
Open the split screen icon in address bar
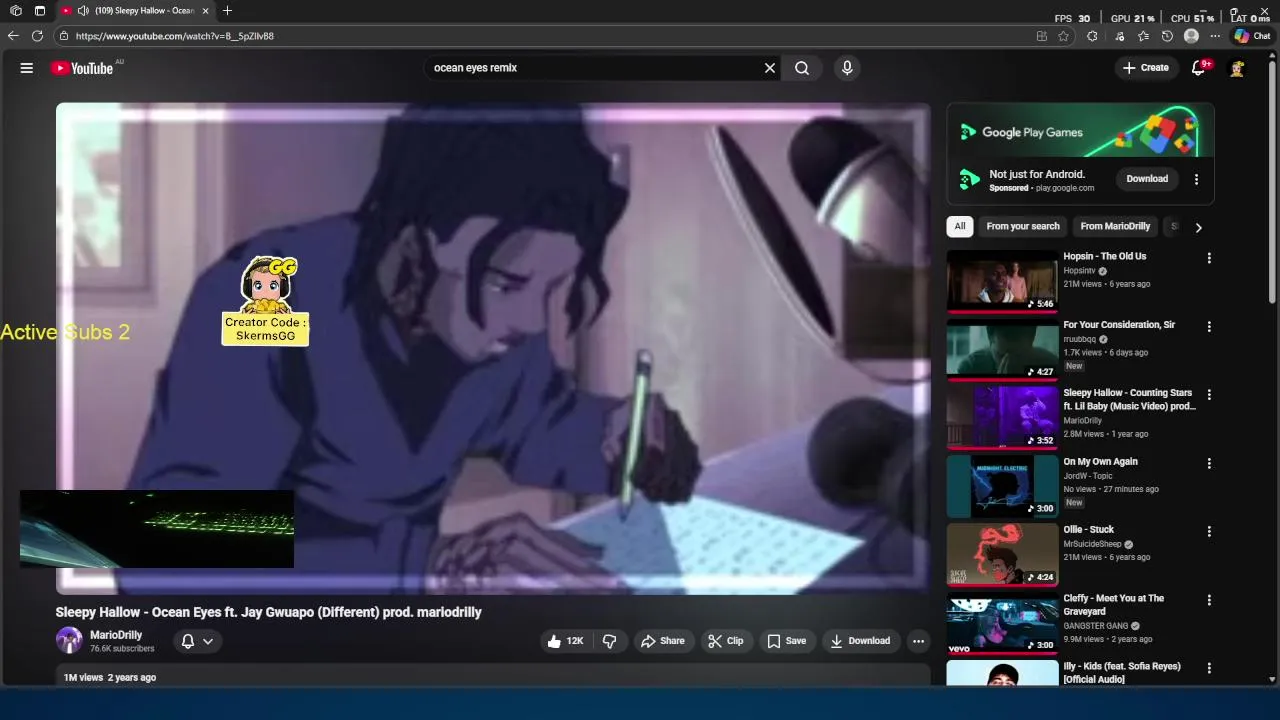pyautogui.click(x=1042, y=36)
